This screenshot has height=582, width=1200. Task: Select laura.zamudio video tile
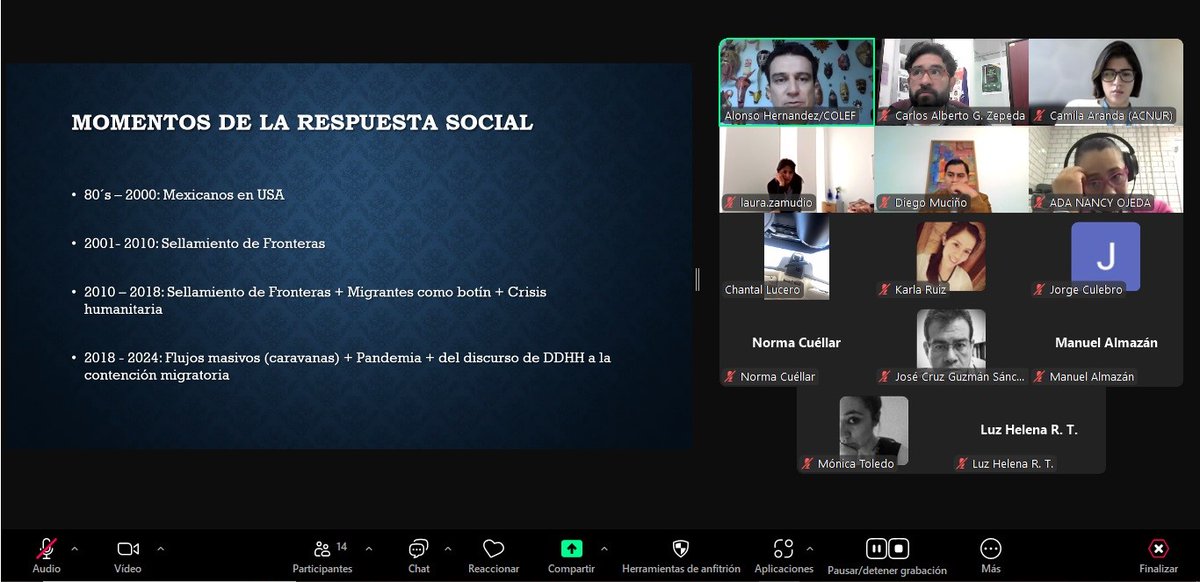click(797, 169)
